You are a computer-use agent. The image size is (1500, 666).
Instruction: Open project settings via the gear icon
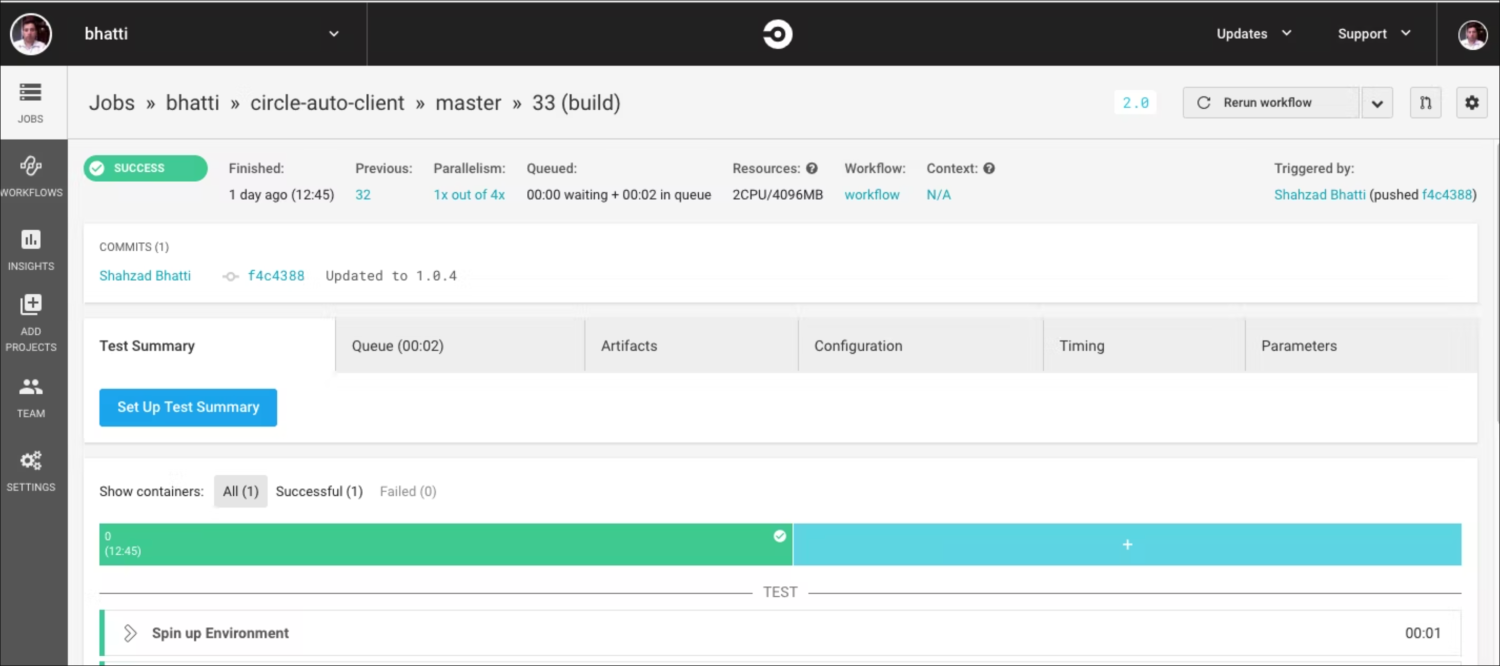(1471, 102)
